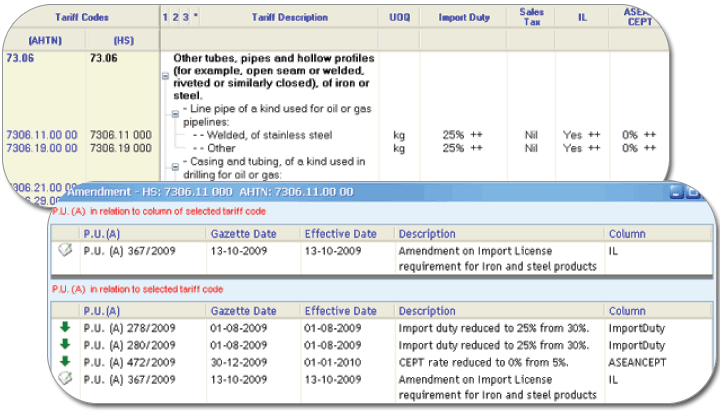Sort the top amendment table by Effective Date
720x420 pixels.
pyautogui.click(x=341, y=234)
